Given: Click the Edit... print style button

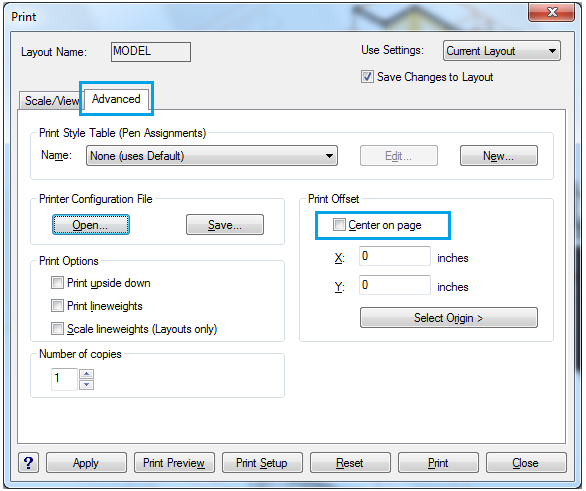Looking at the screenshot, I should click(399, 156).
